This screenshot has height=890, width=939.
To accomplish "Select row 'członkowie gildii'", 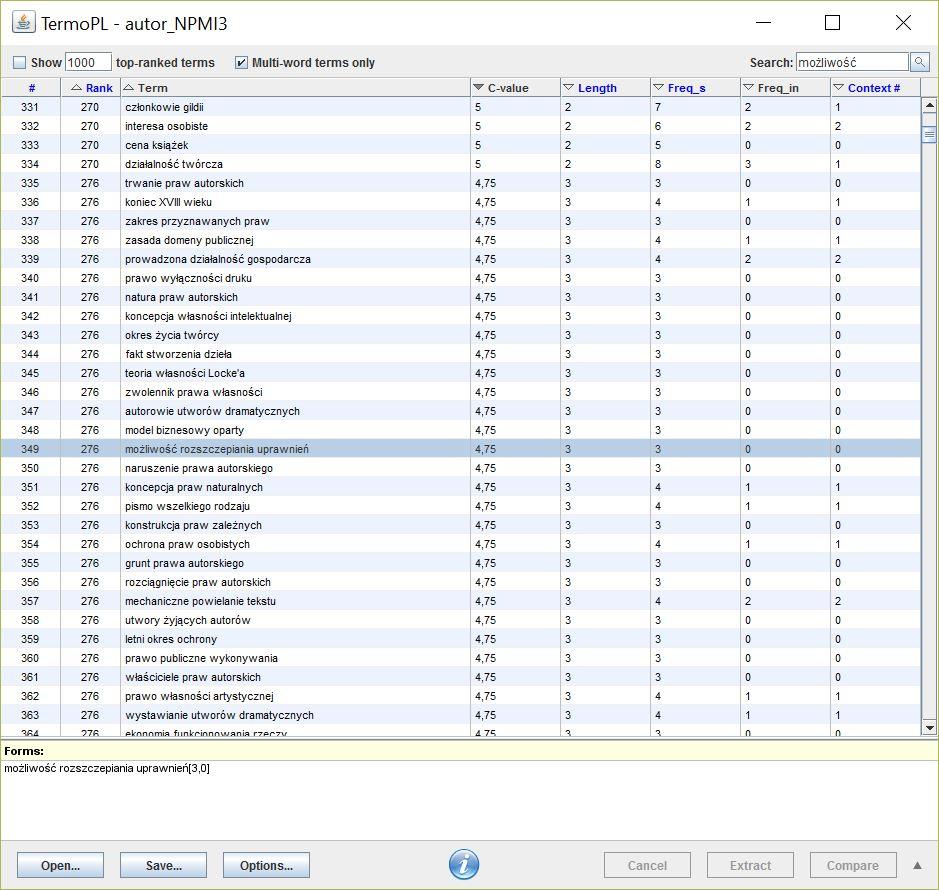I will point(461,107).
